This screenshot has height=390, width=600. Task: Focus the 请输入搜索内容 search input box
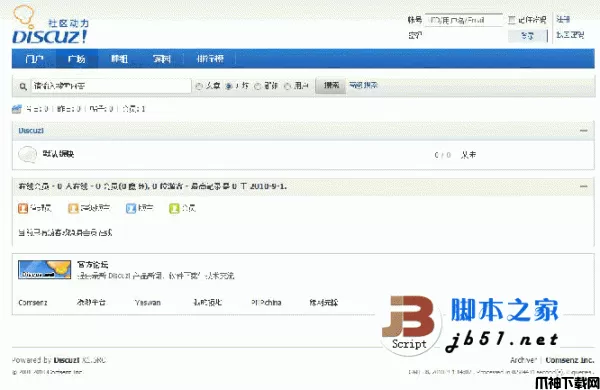(x=111, y=86)
